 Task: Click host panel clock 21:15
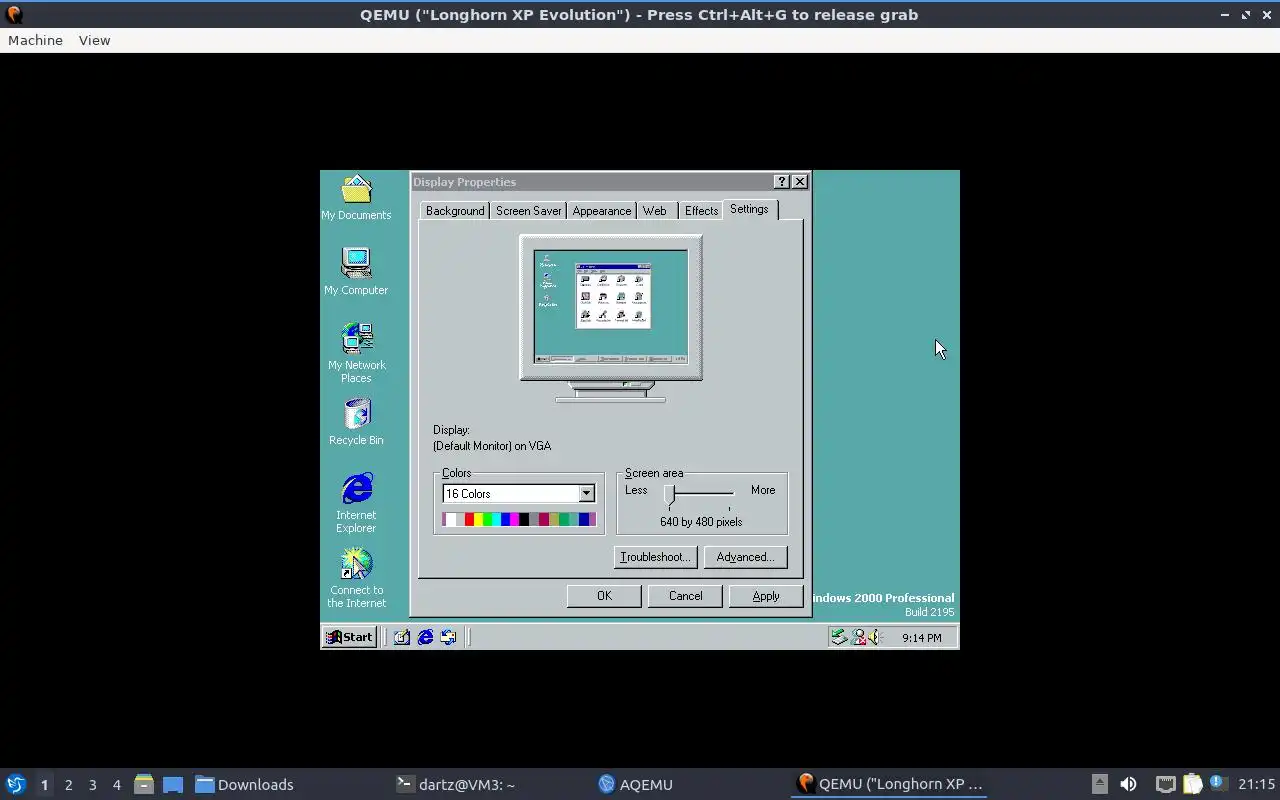[1257, 784]
